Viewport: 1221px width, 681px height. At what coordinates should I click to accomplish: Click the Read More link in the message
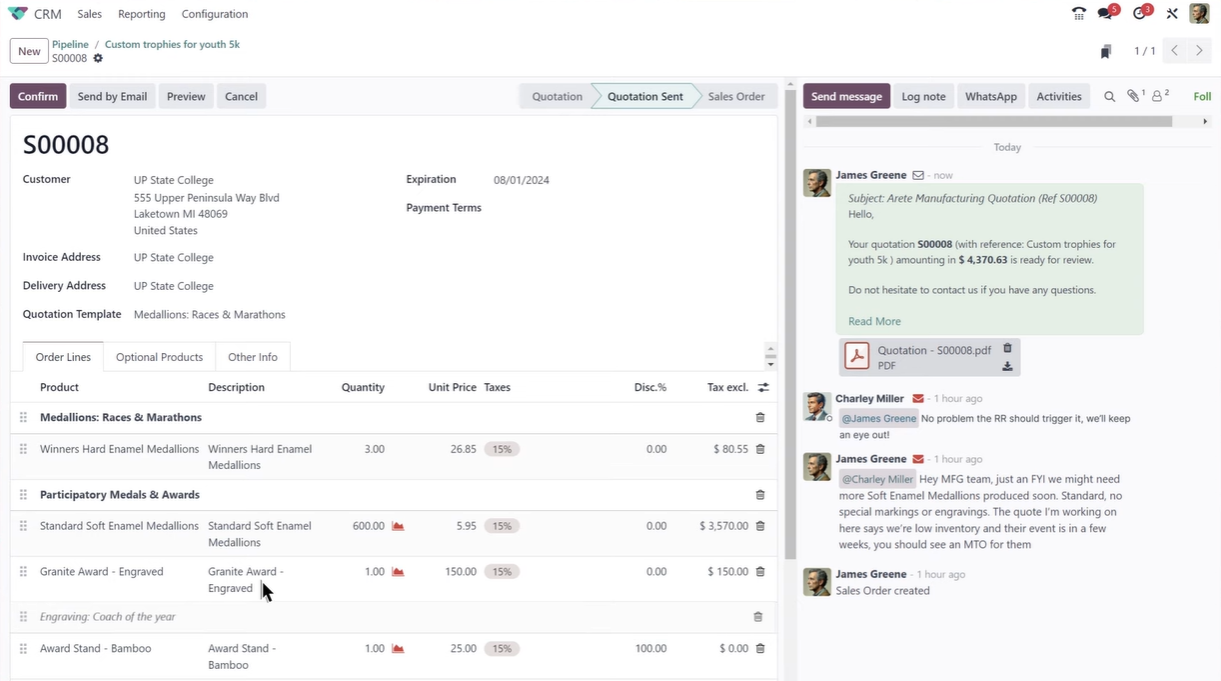point(874,321)
